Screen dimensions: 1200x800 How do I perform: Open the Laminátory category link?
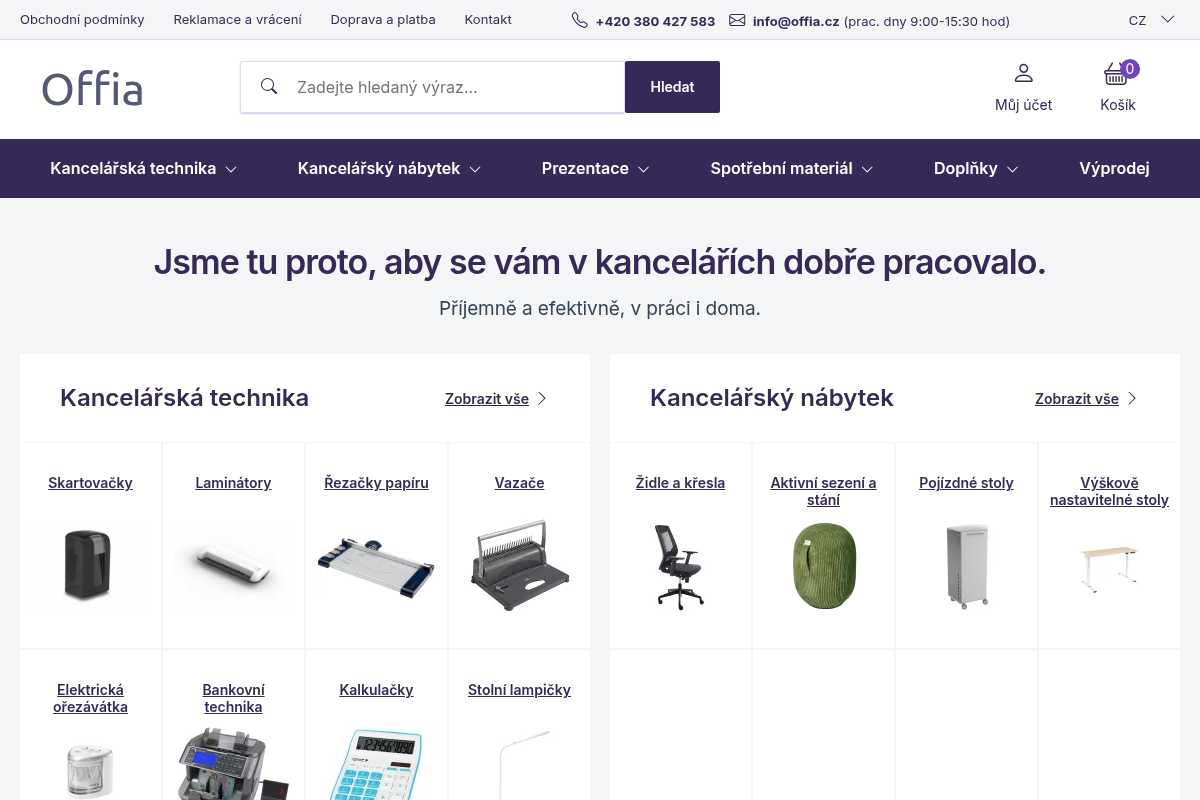tap(233, 483)
